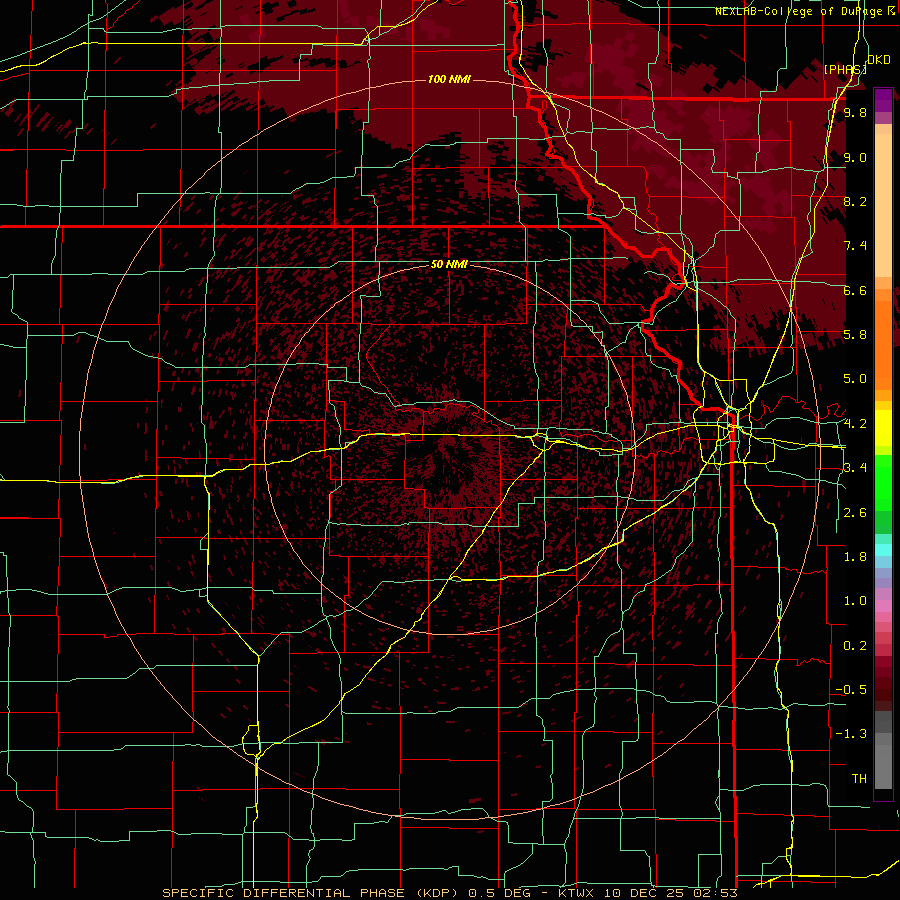Click the [PHAS] label above the color scale
Image resolution: width=900 pixels, height=900 pixels.
[845, 69]
